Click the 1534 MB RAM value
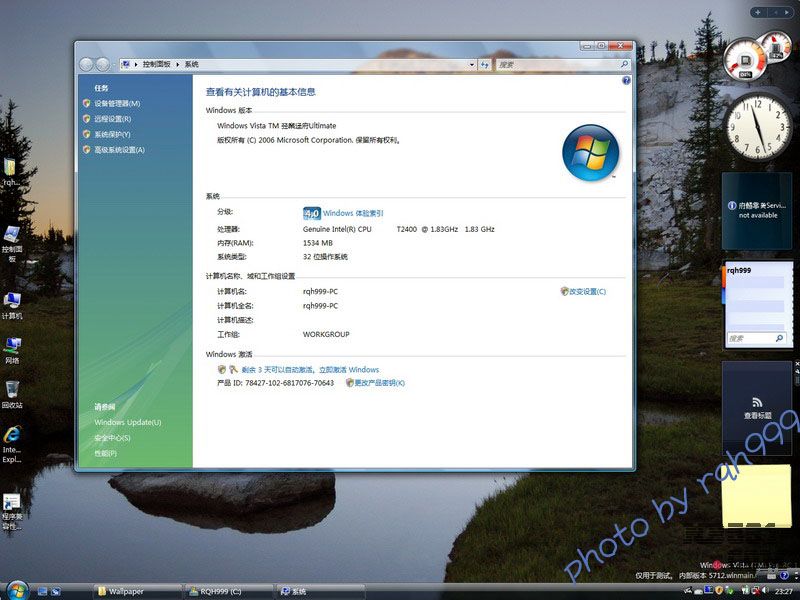Viewport: 800px width, 600px height. point(318,243)
